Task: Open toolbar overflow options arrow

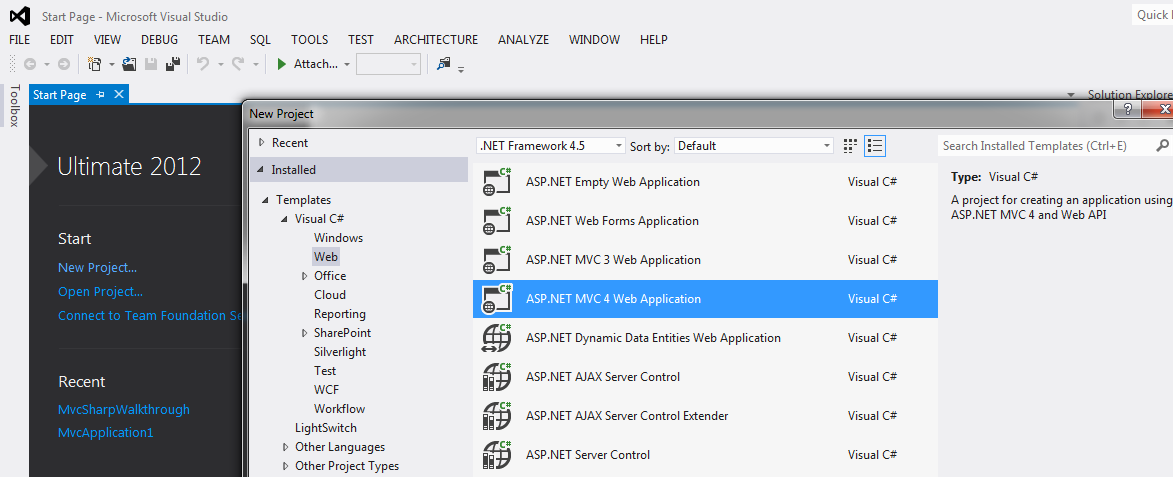Action: click(x=461, y=69)
